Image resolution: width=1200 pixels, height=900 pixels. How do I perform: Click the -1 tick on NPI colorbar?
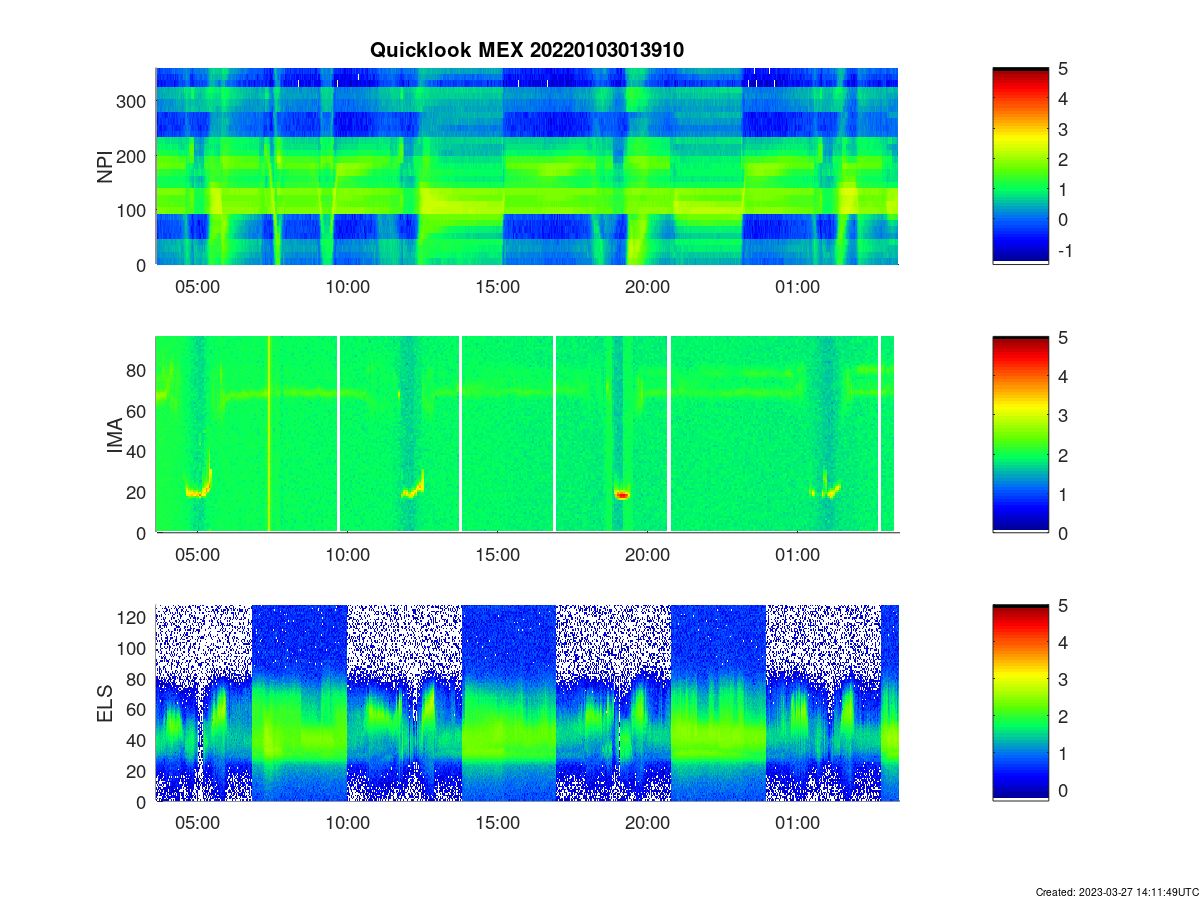[x=1064, y=250]
